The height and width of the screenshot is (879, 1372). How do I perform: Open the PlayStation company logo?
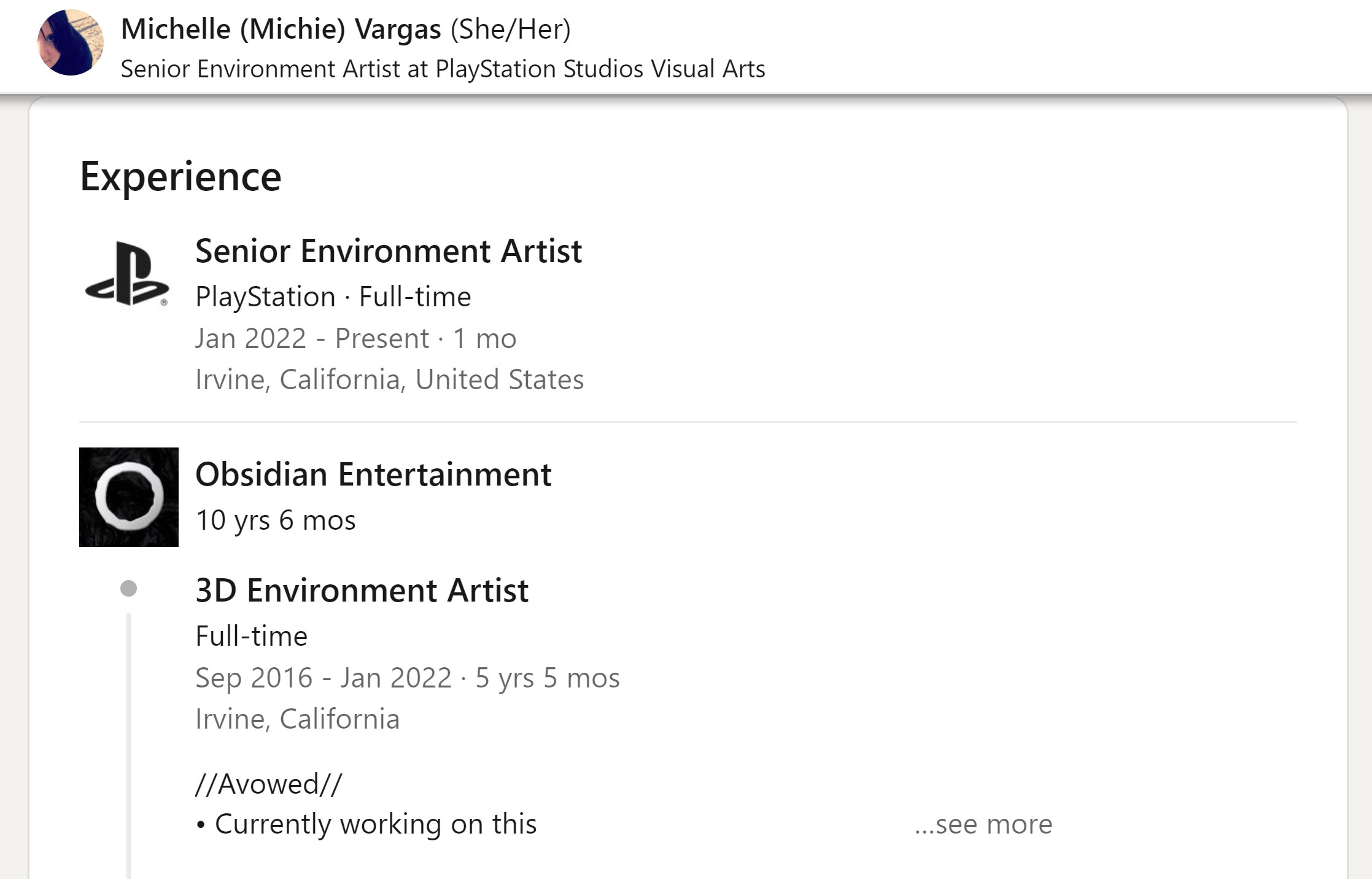(x=128, y=274)
